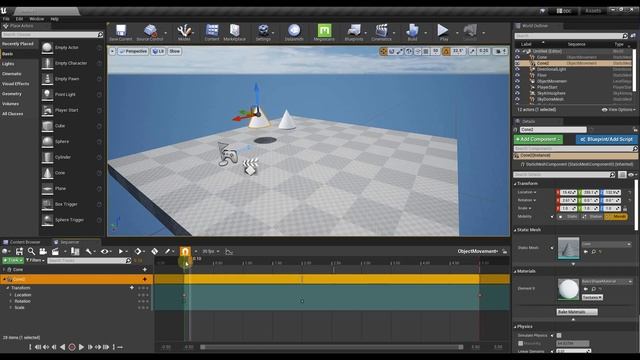Enable the Simulate Physics checkbox
640x360 pixels.
pyautogui.click(x=559, y=336)
